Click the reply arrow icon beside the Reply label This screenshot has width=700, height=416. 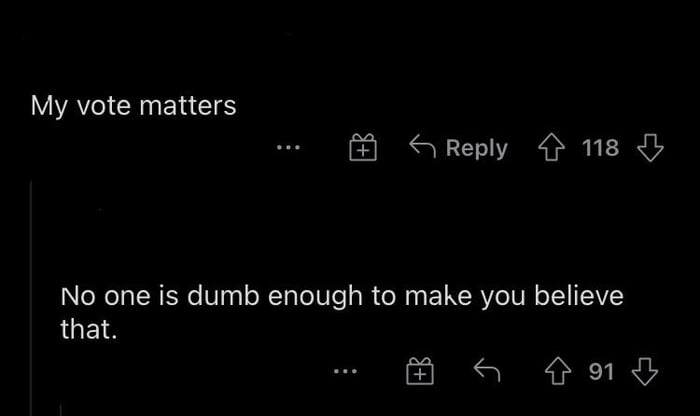pos(423,148)
